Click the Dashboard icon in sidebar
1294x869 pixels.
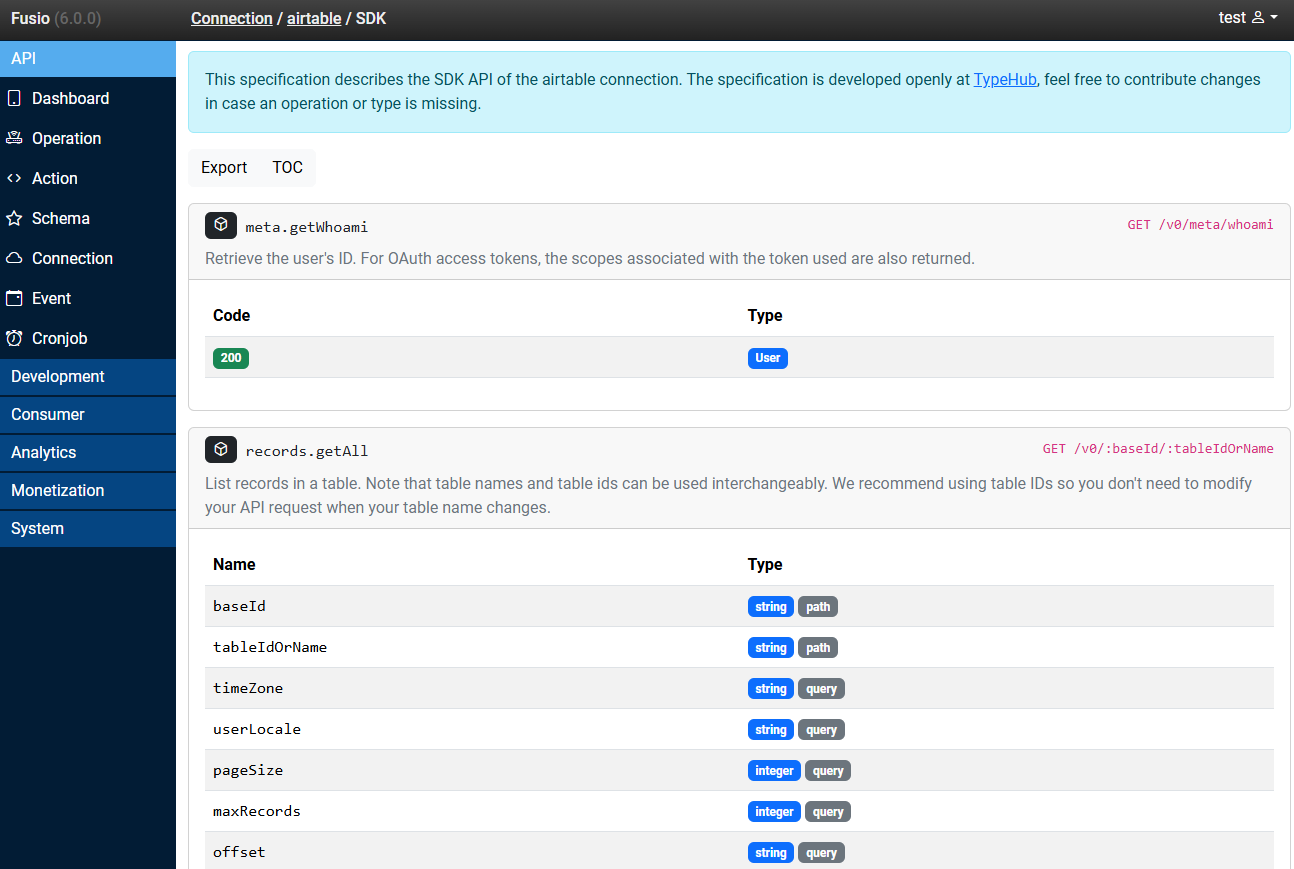14,98
